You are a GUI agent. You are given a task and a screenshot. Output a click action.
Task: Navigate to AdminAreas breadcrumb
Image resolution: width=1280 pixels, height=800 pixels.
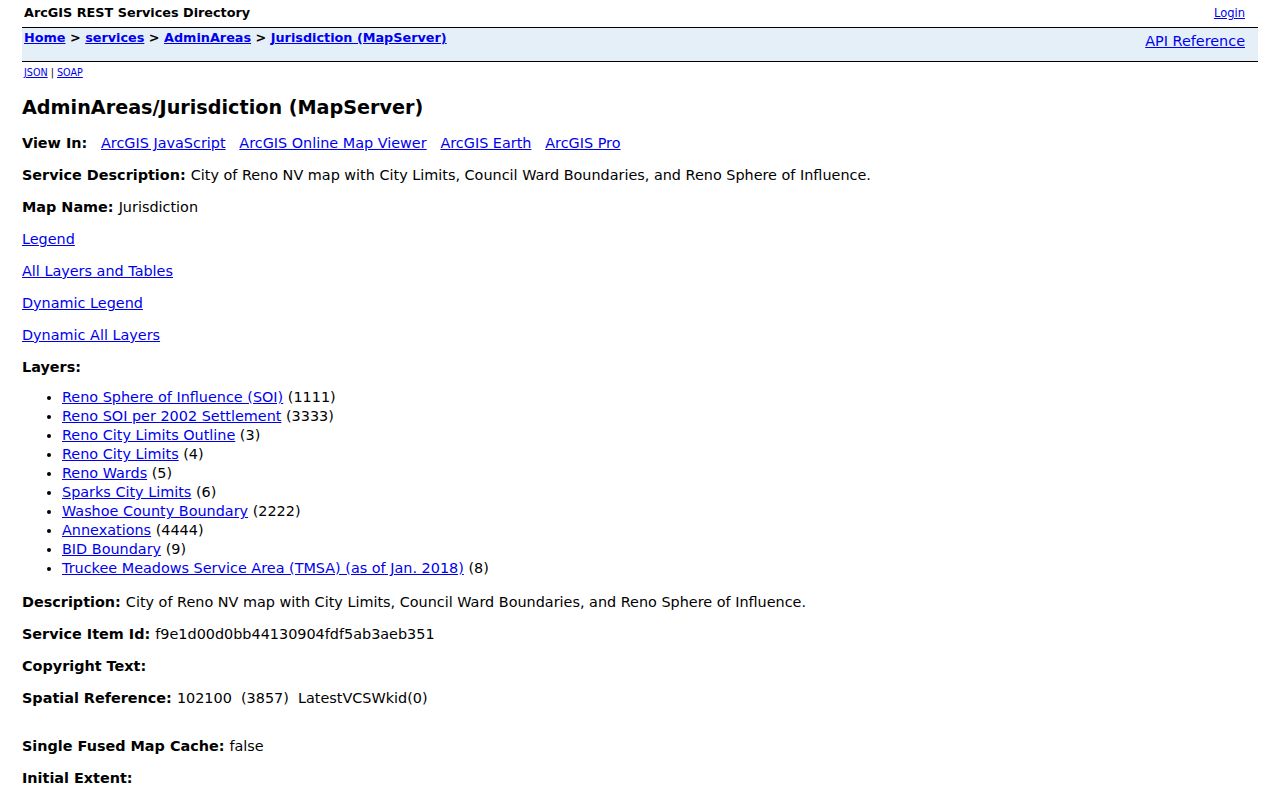(207, 38)
